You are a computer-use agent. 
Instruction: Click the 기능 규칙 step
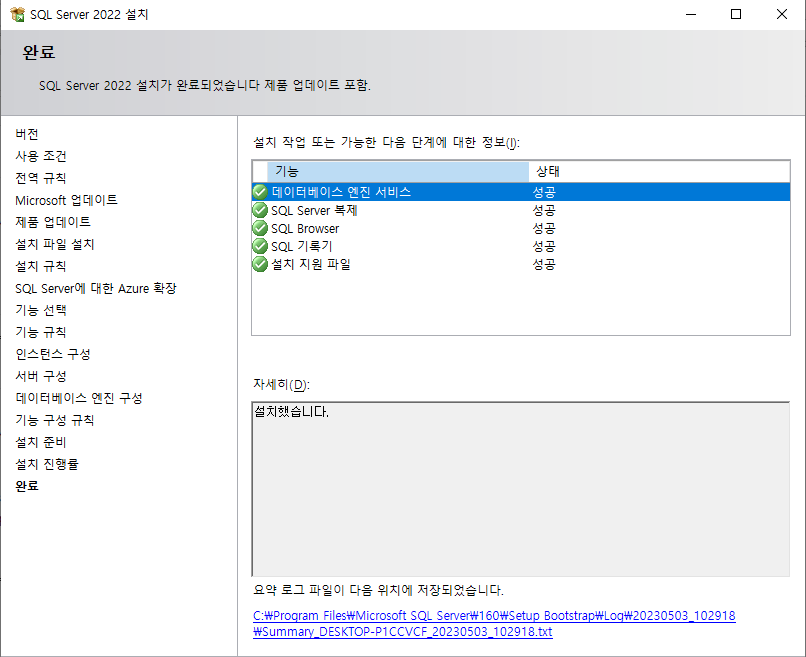point(41,332)
